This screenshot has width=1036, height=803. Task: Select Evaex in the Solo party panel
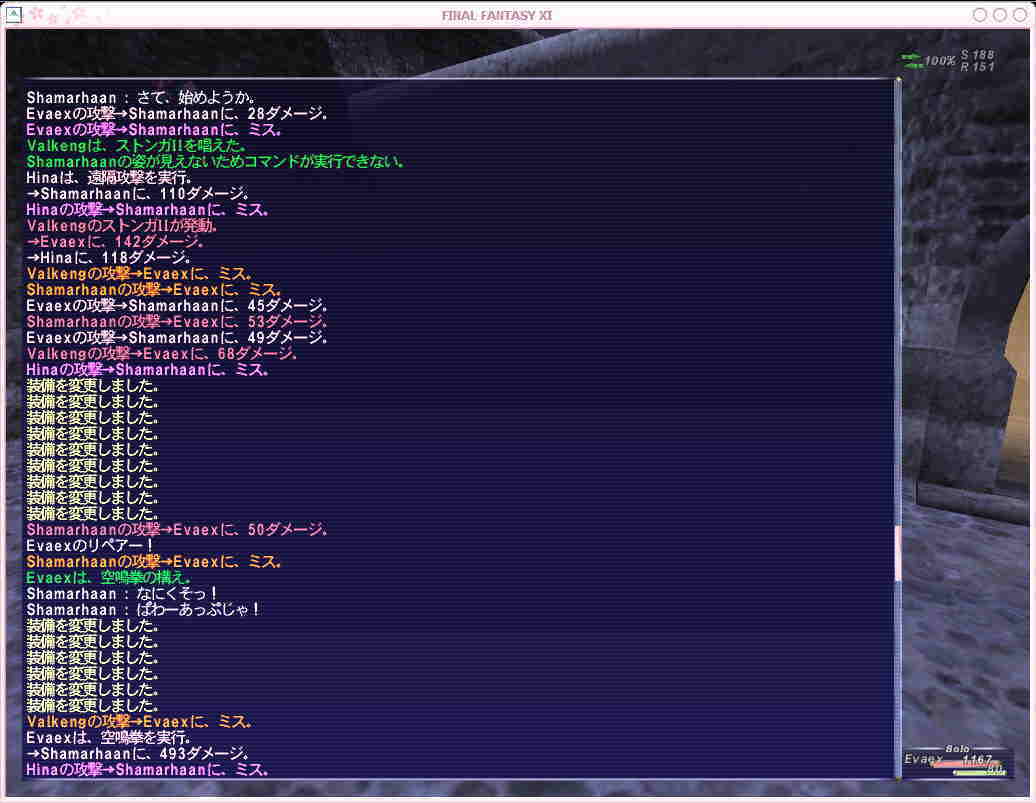click(923, 760)
